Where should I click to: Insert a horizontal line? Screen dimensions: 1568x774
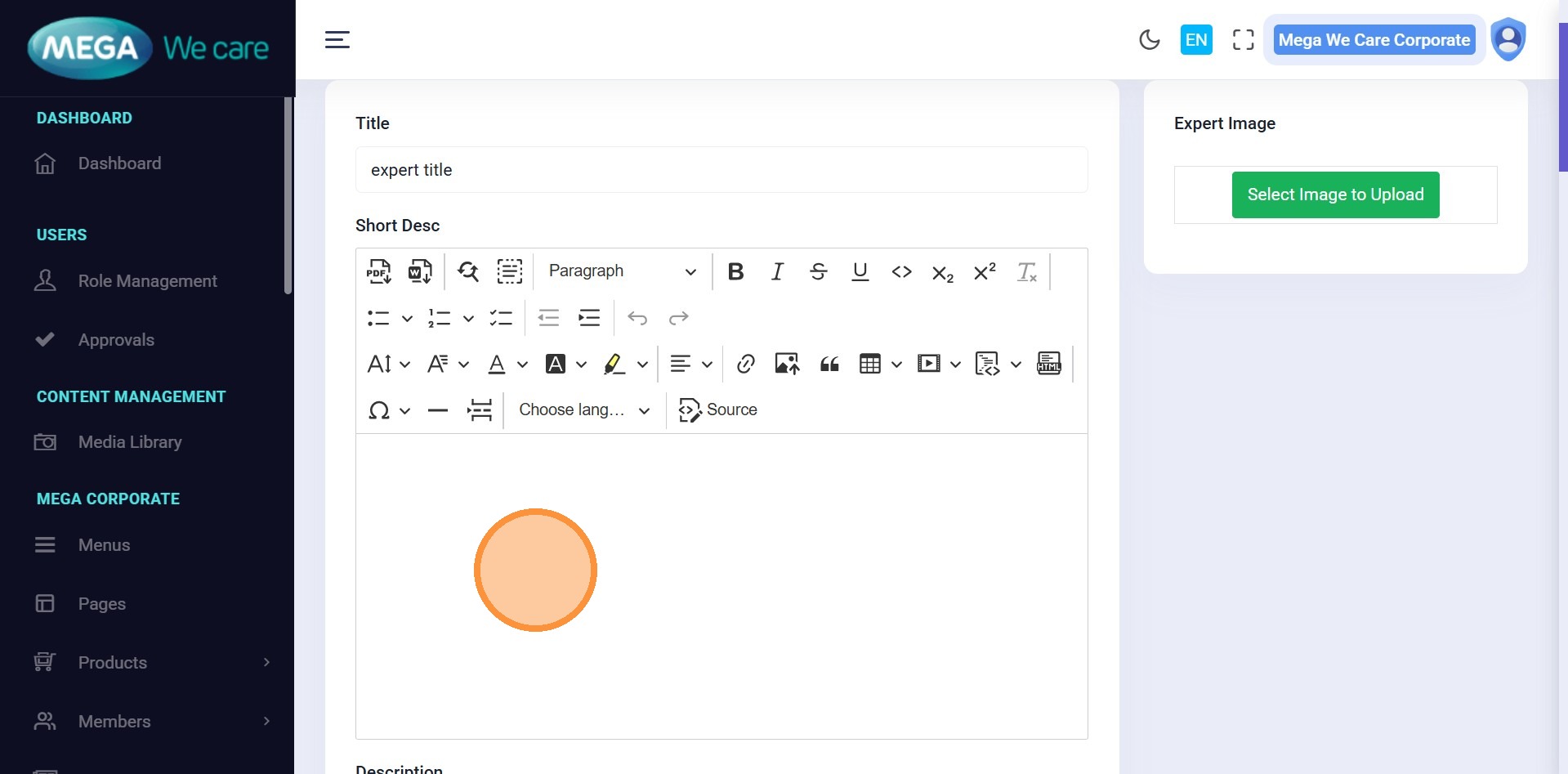(438, 410)
